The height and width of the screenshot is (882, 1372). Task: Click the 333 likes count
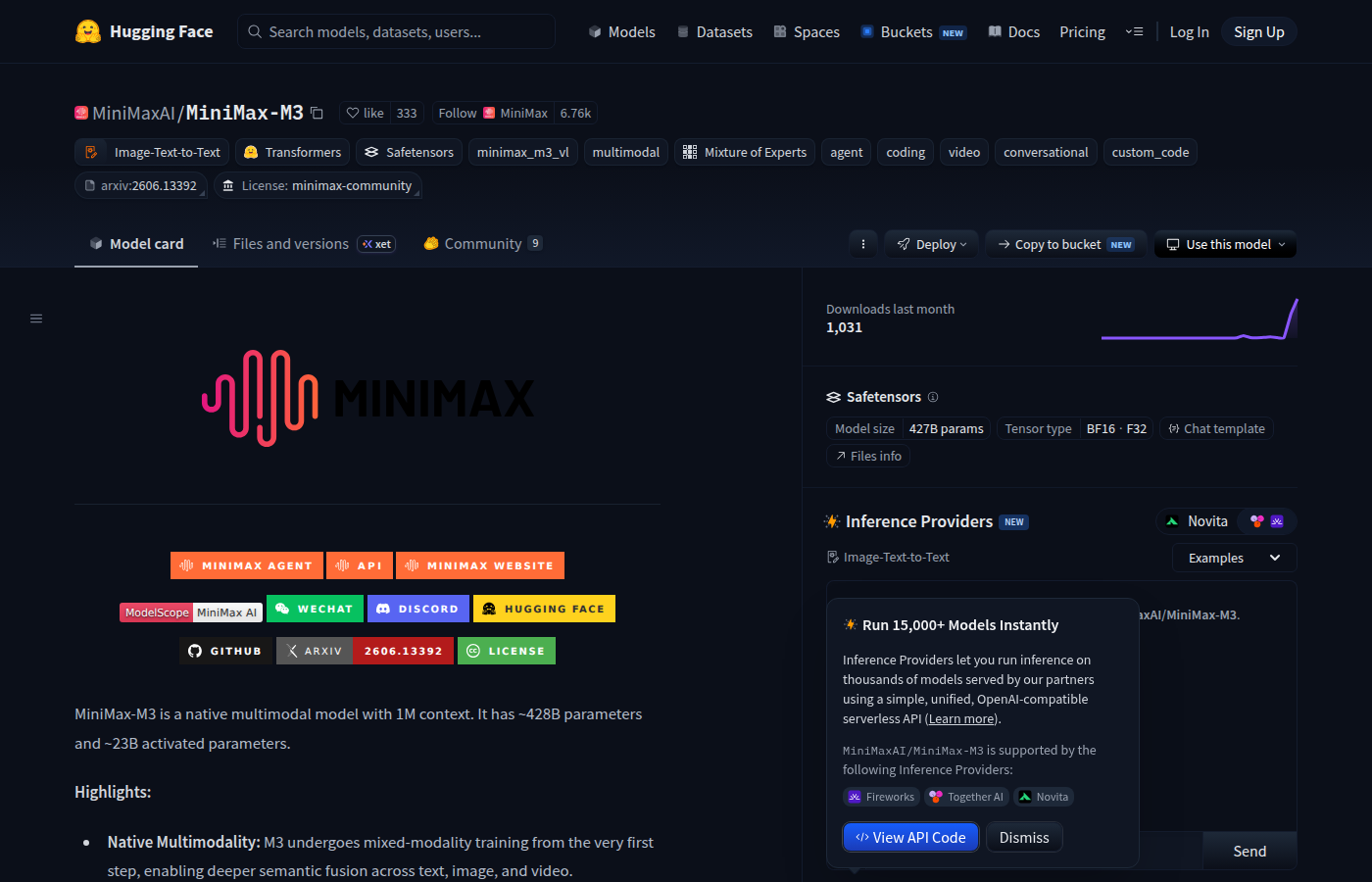point(407,113)
